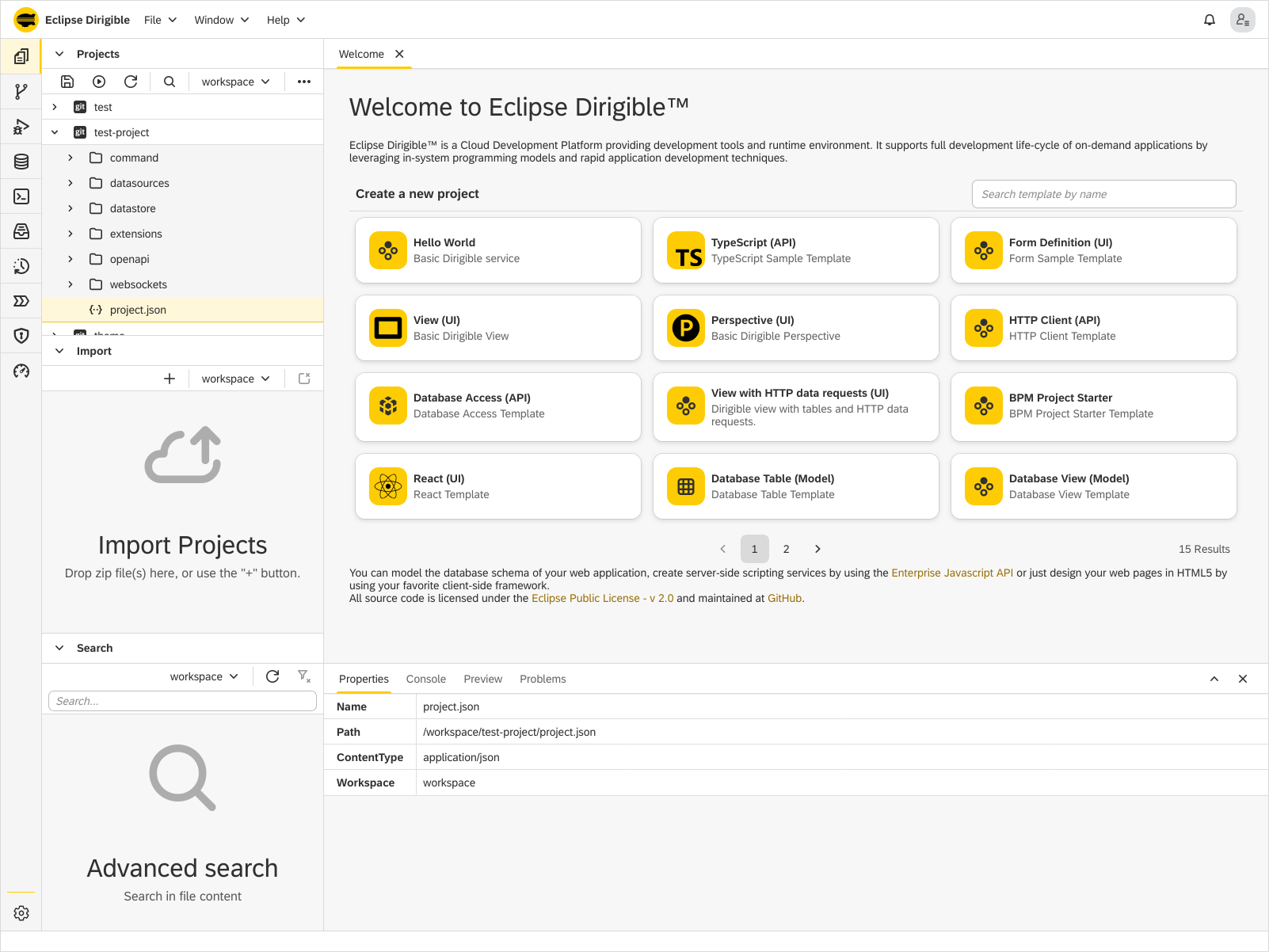1269x952 pixels.
Task: Refresh the Projects tree
Action: point(131,82)
